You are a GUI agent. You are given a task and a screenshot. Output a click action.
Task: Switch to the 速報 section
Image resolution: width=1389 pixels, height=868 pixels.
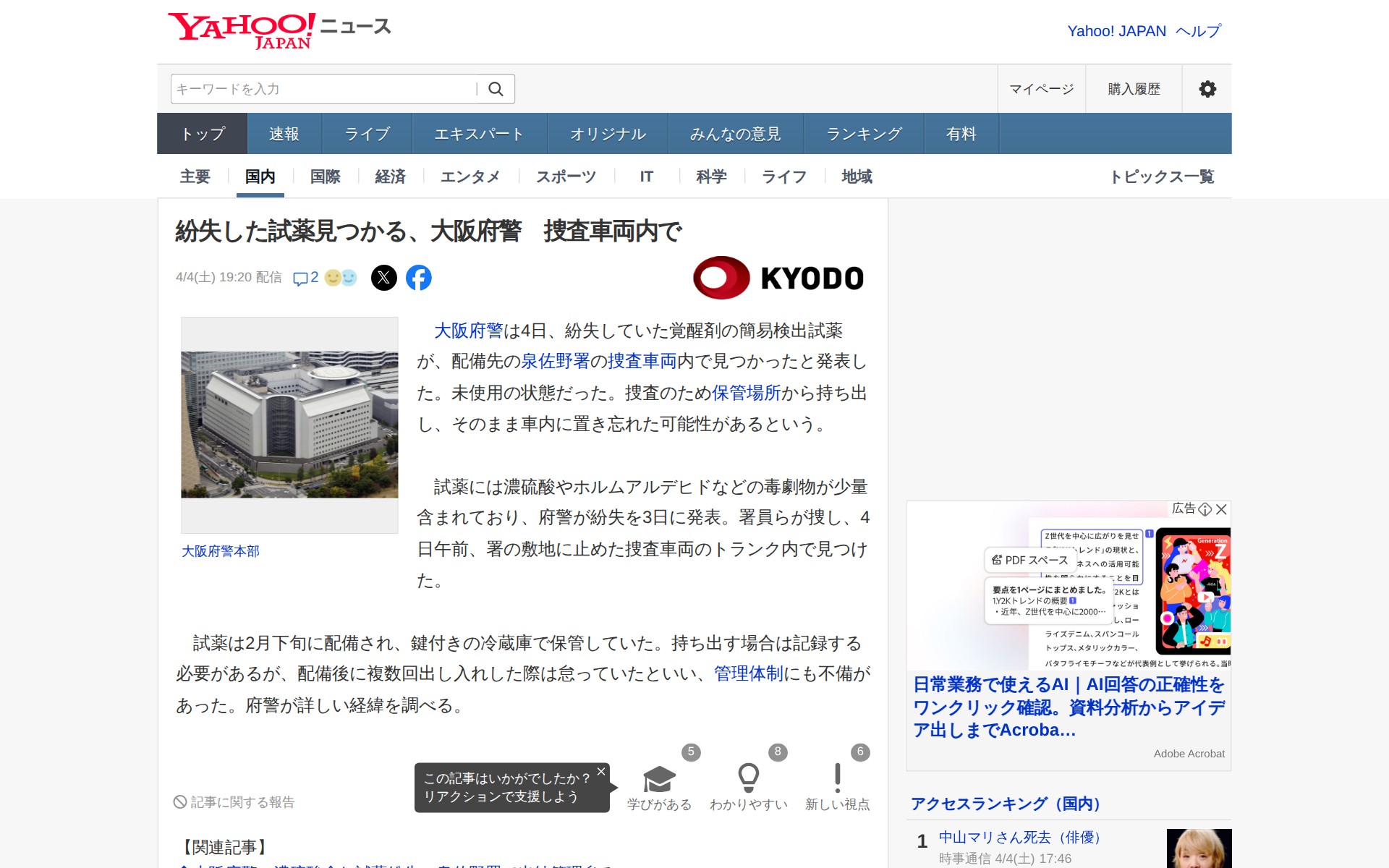click(283, 133)
